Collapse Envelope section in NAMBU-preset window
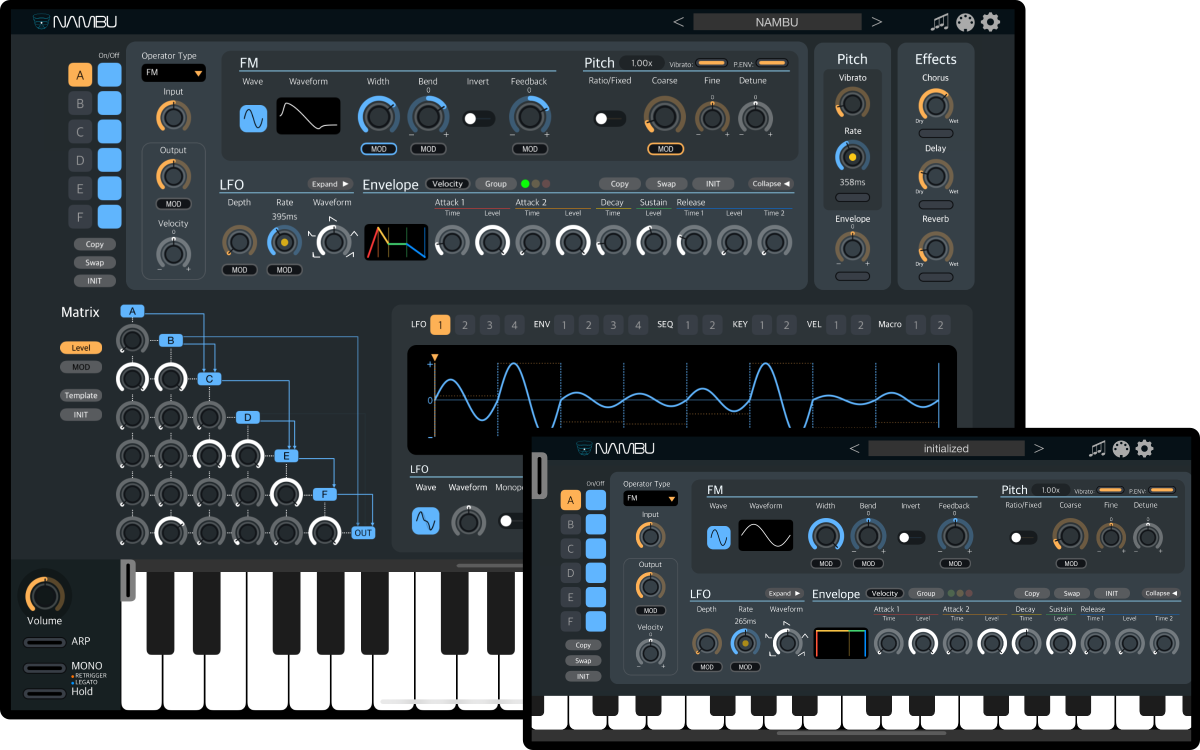 [x=771, y=184]
